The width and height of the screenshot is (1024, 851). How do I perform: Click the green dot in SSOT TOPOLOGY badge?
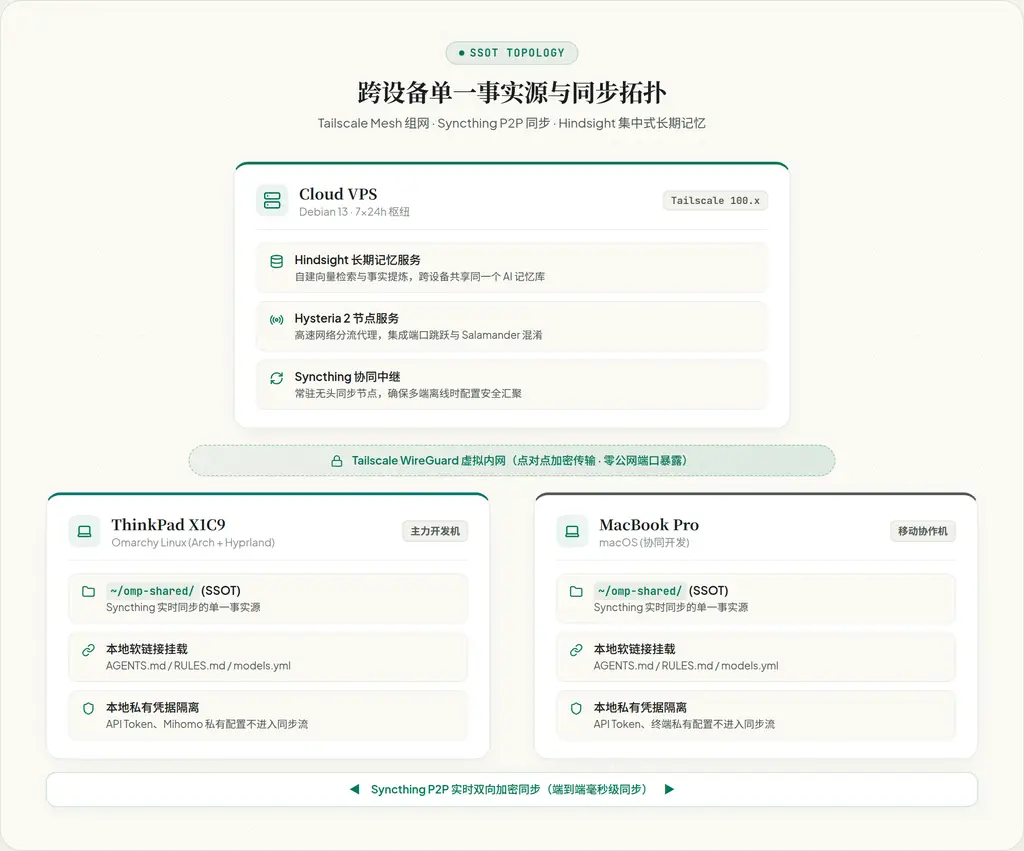click(462, 53)
